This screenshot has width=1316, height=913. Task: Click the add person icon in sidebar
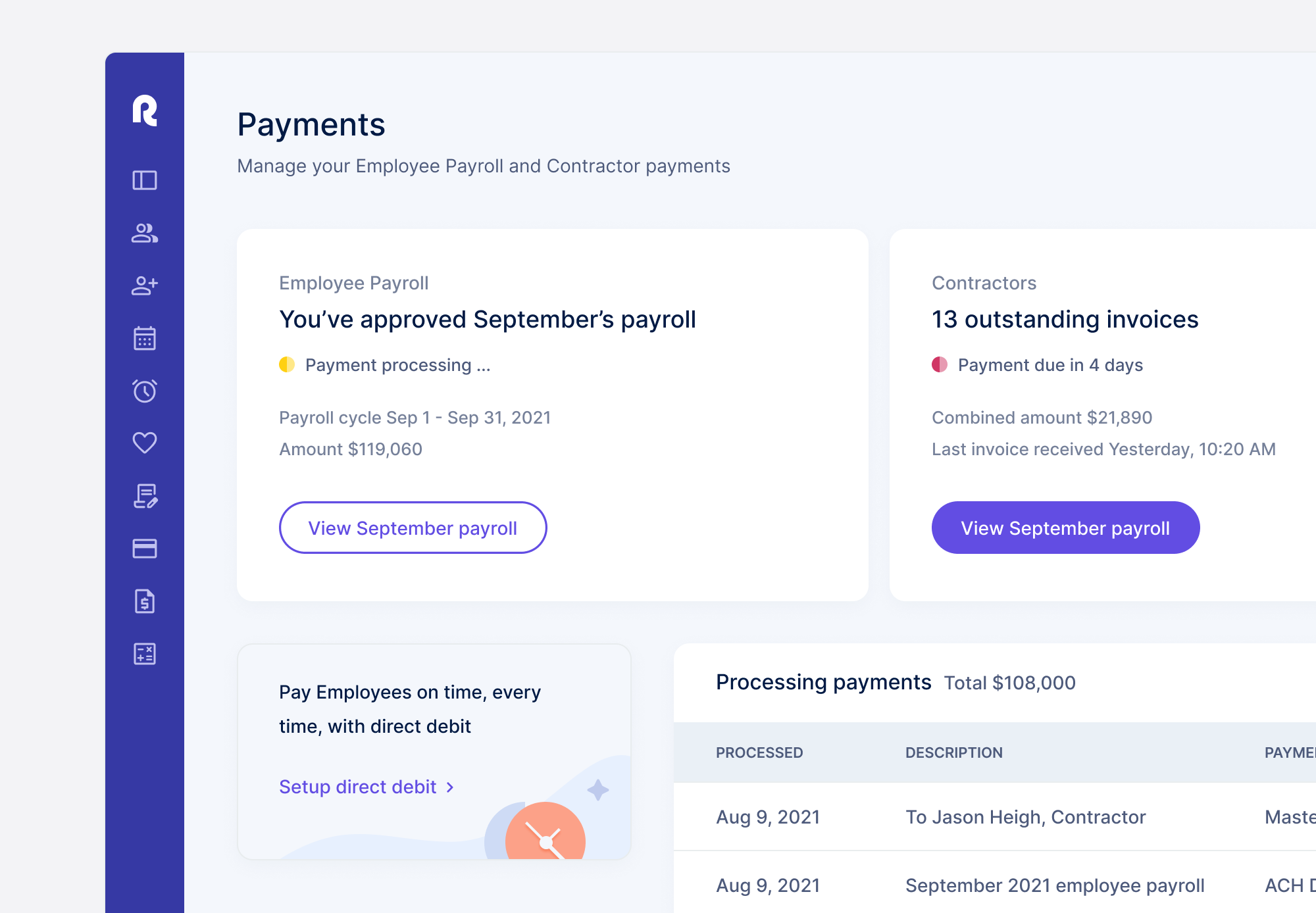click(x=145, y=285)
